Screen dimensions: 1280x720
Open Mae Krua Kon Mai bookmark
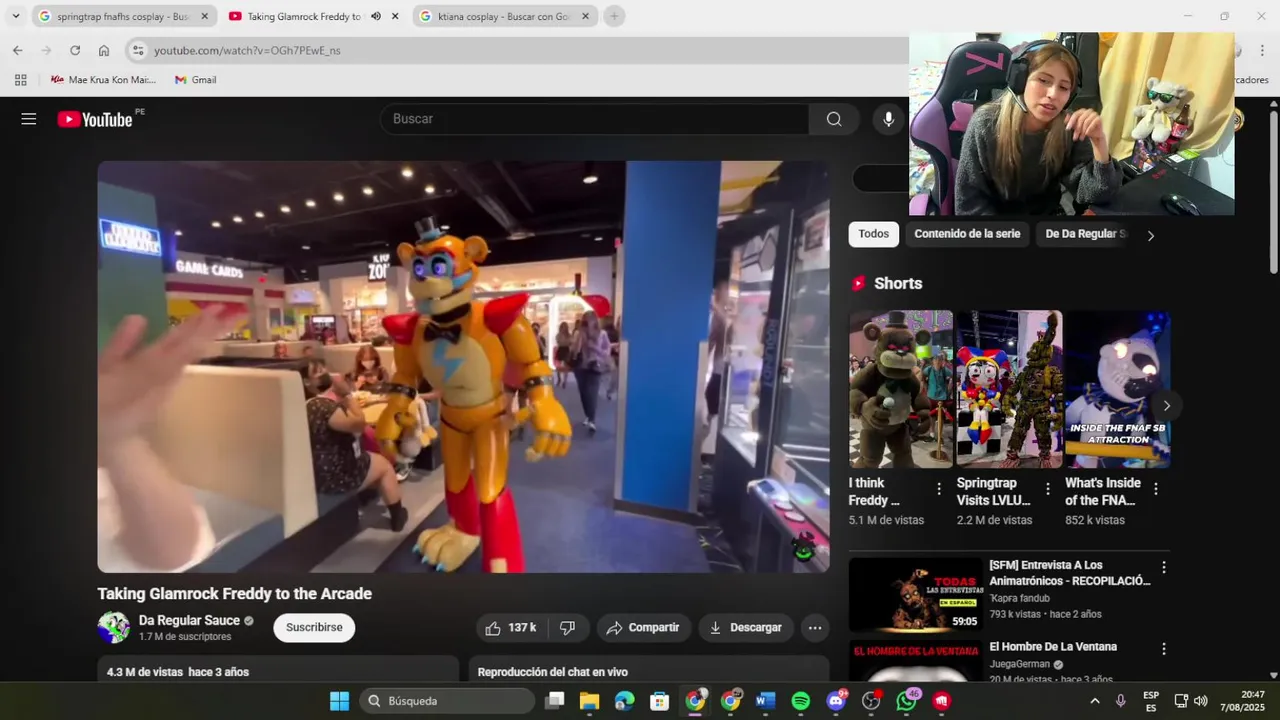click(x=103, y=80)
